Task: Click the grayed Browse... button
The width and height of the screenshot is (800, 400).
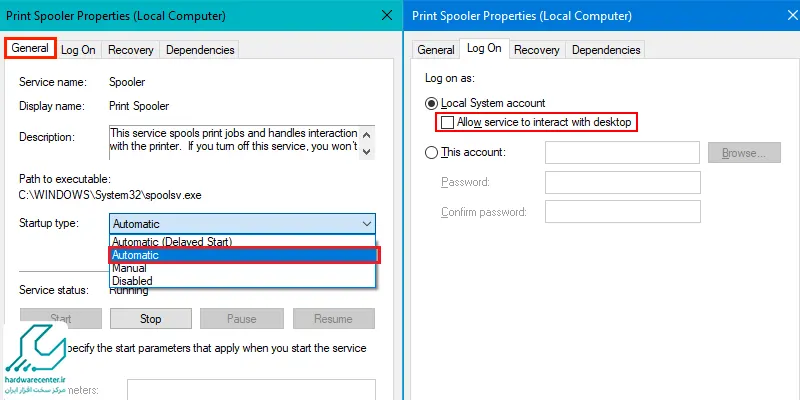Action: click(744, 153)
